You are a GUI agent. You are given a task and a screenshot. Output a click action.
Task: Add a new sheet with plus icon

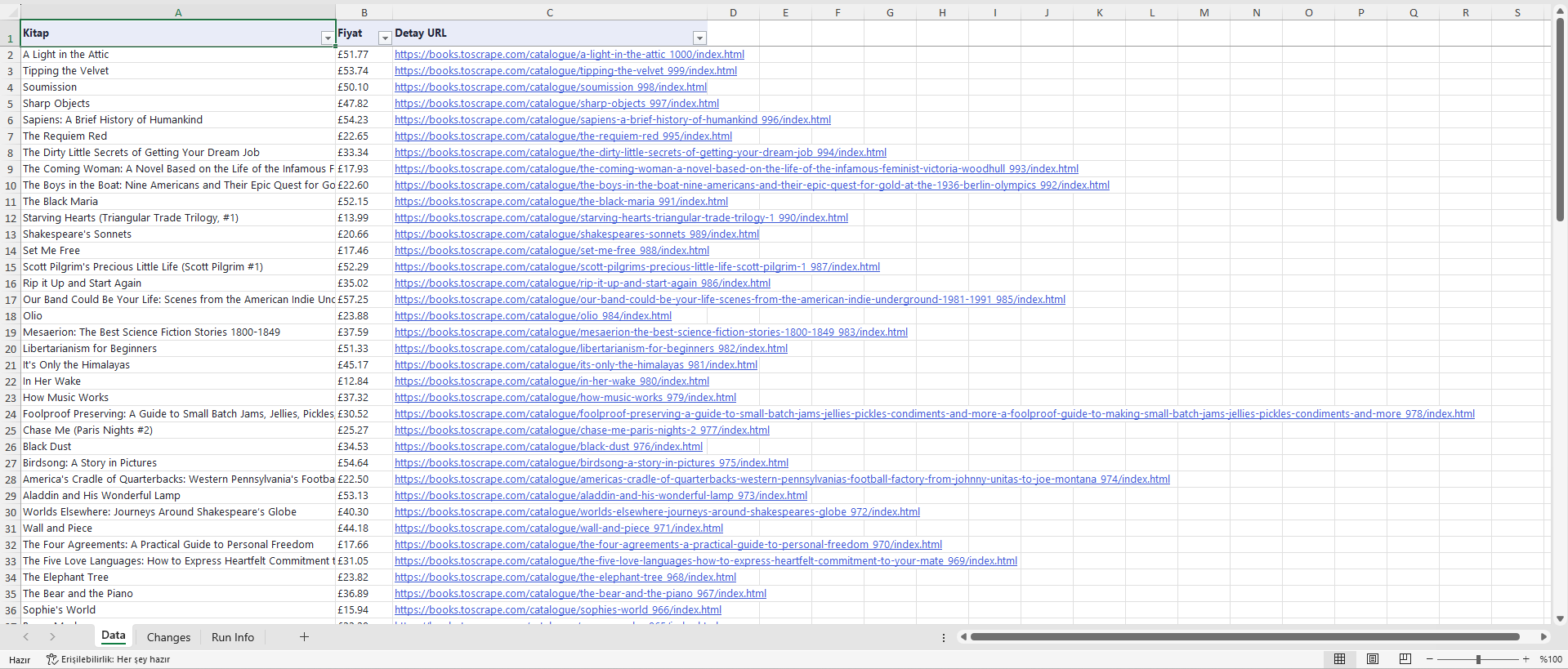point(304,637)
